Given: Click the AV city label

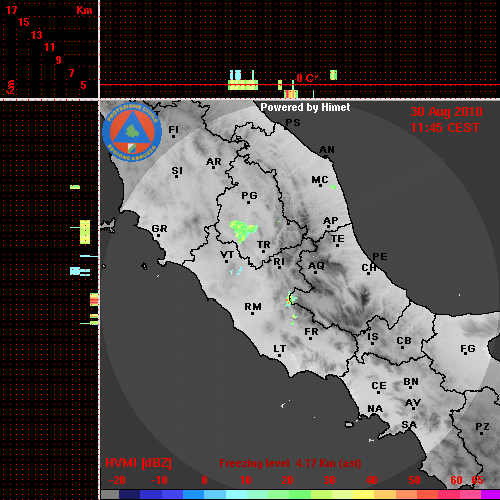Looking at the screenshot, I should click(x=413, y=403).
